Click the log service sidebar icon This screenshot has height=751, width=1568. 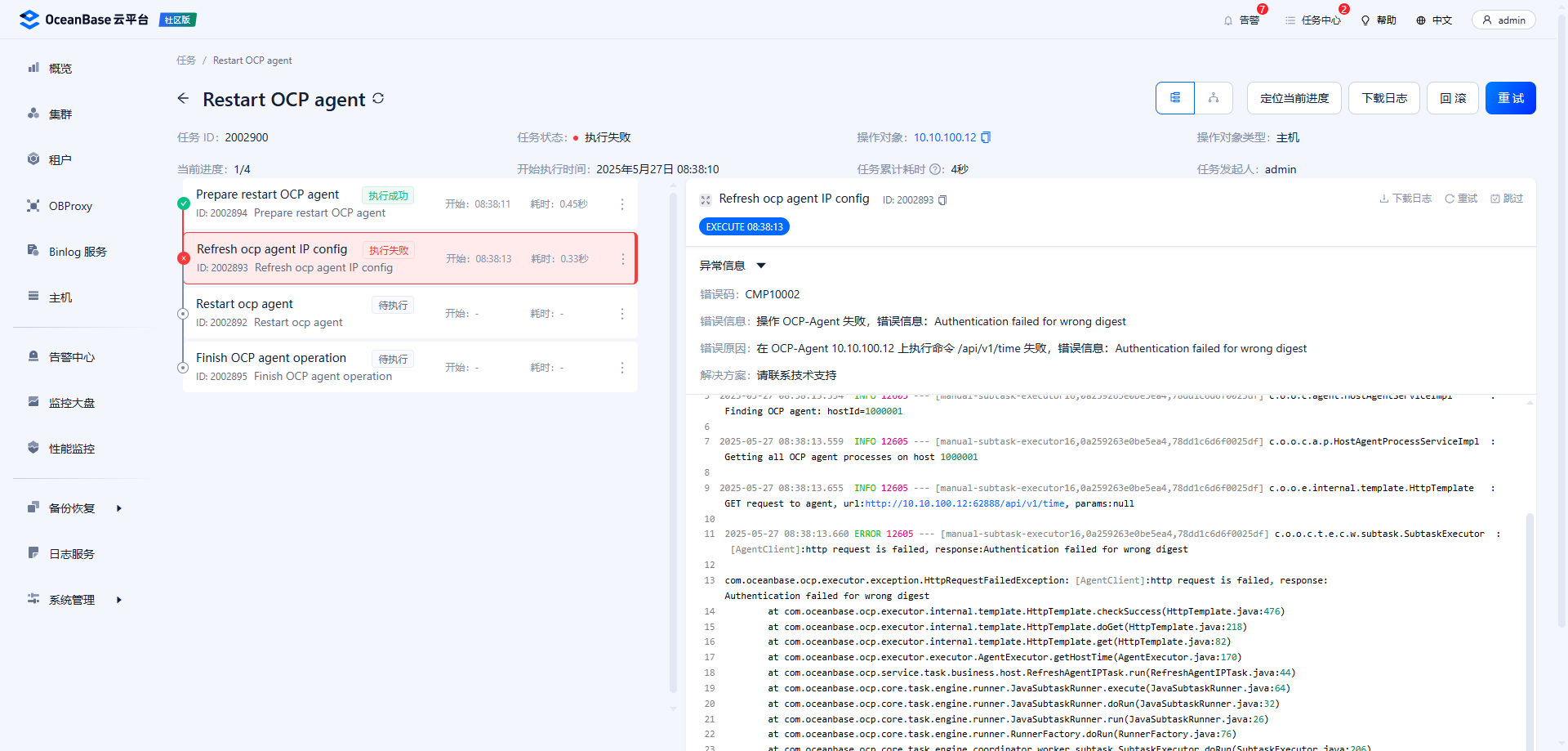click(33, 553)
